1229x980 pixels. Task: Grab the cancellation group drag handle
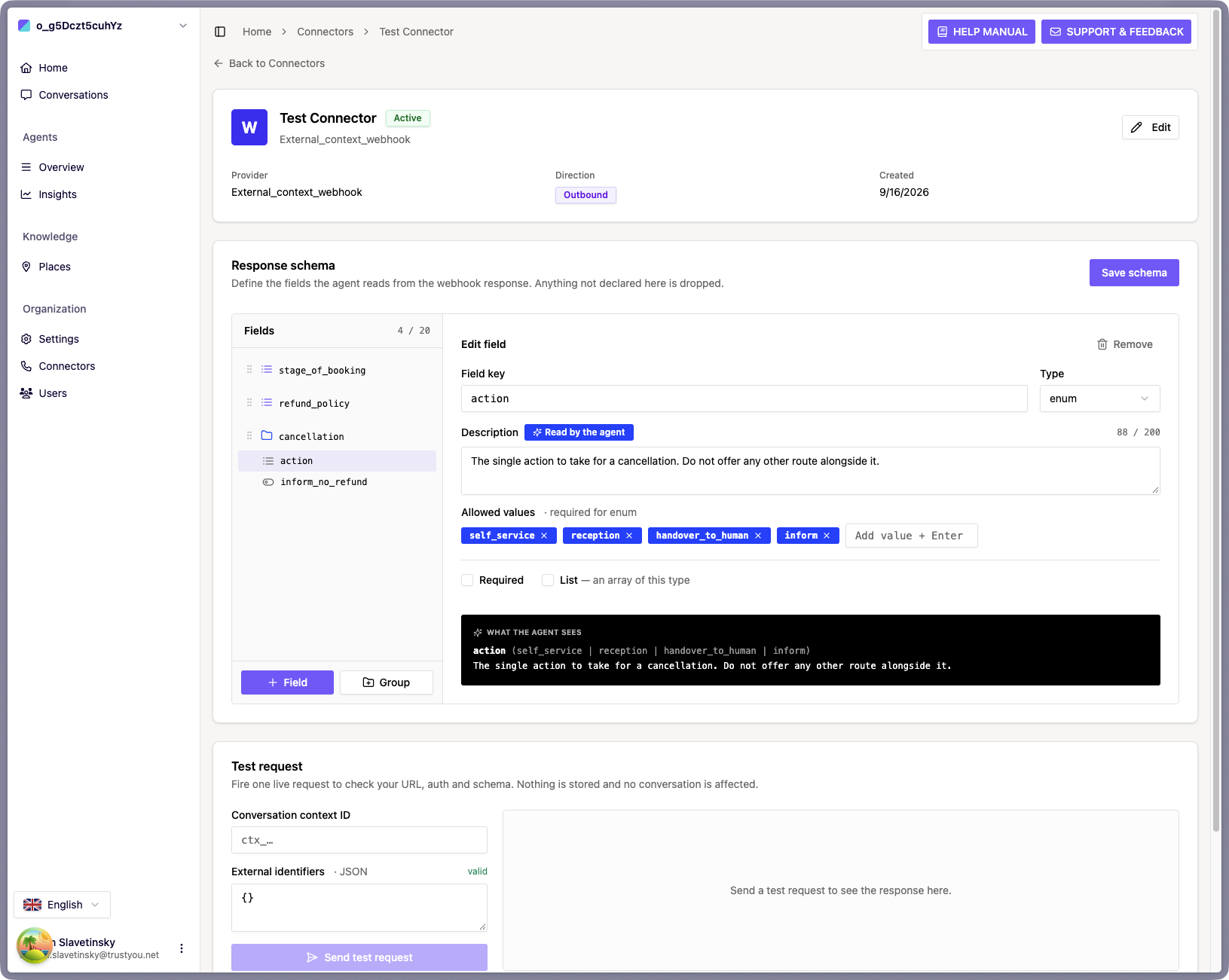click(x=249, y=436)
